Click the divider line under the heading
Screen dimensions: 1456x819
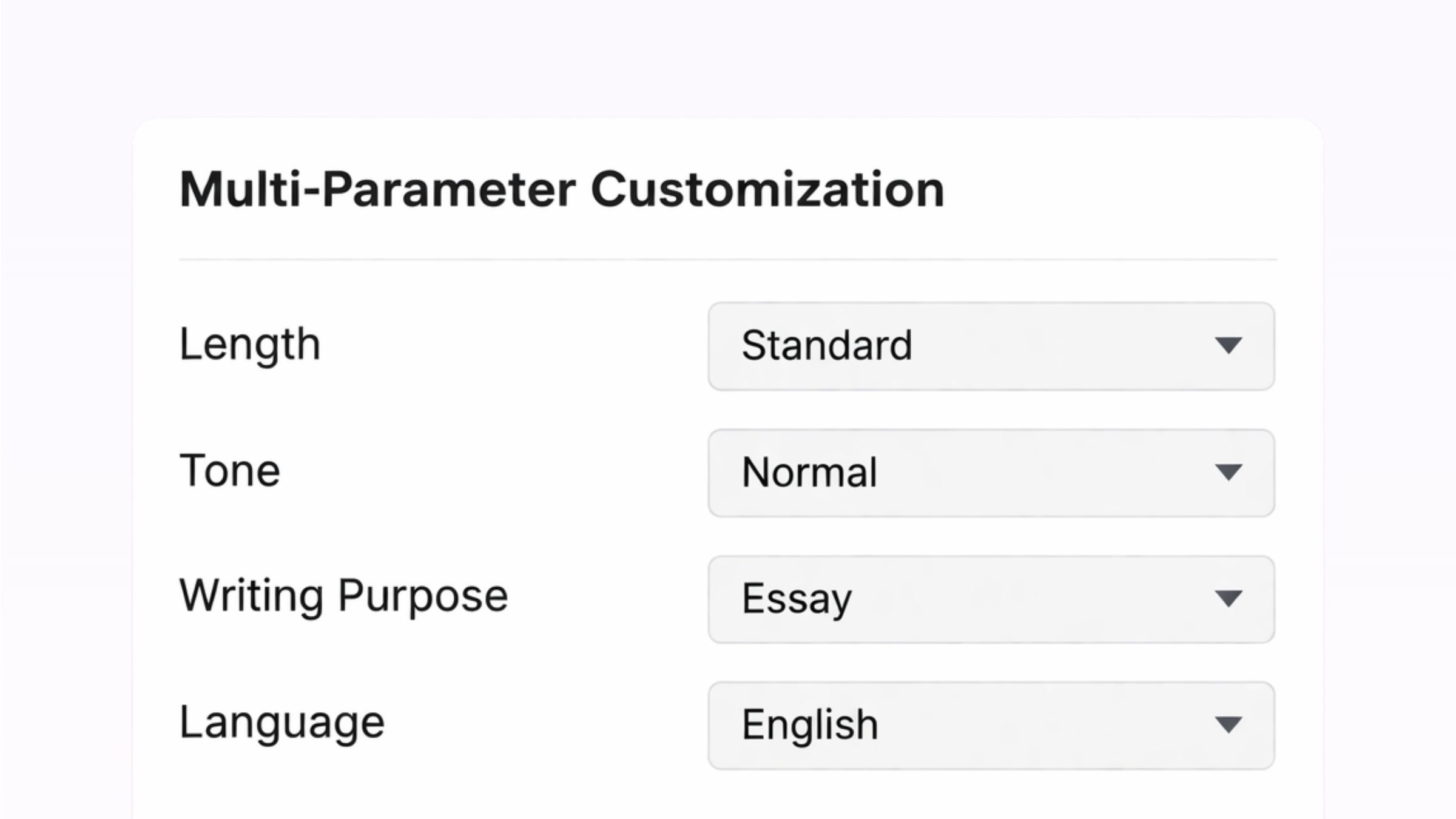[x=728, y=260]
